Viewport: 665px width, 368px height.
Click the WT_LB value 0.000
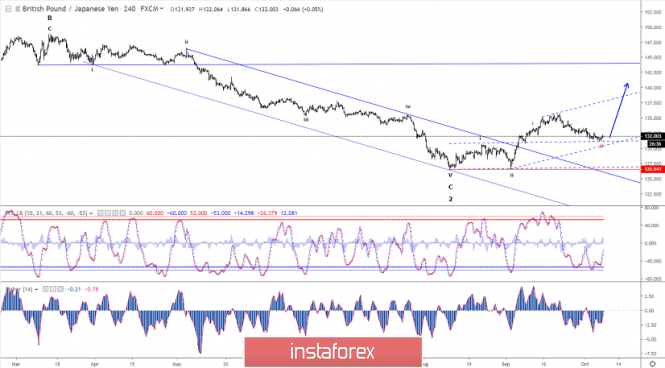coord(136,213)
